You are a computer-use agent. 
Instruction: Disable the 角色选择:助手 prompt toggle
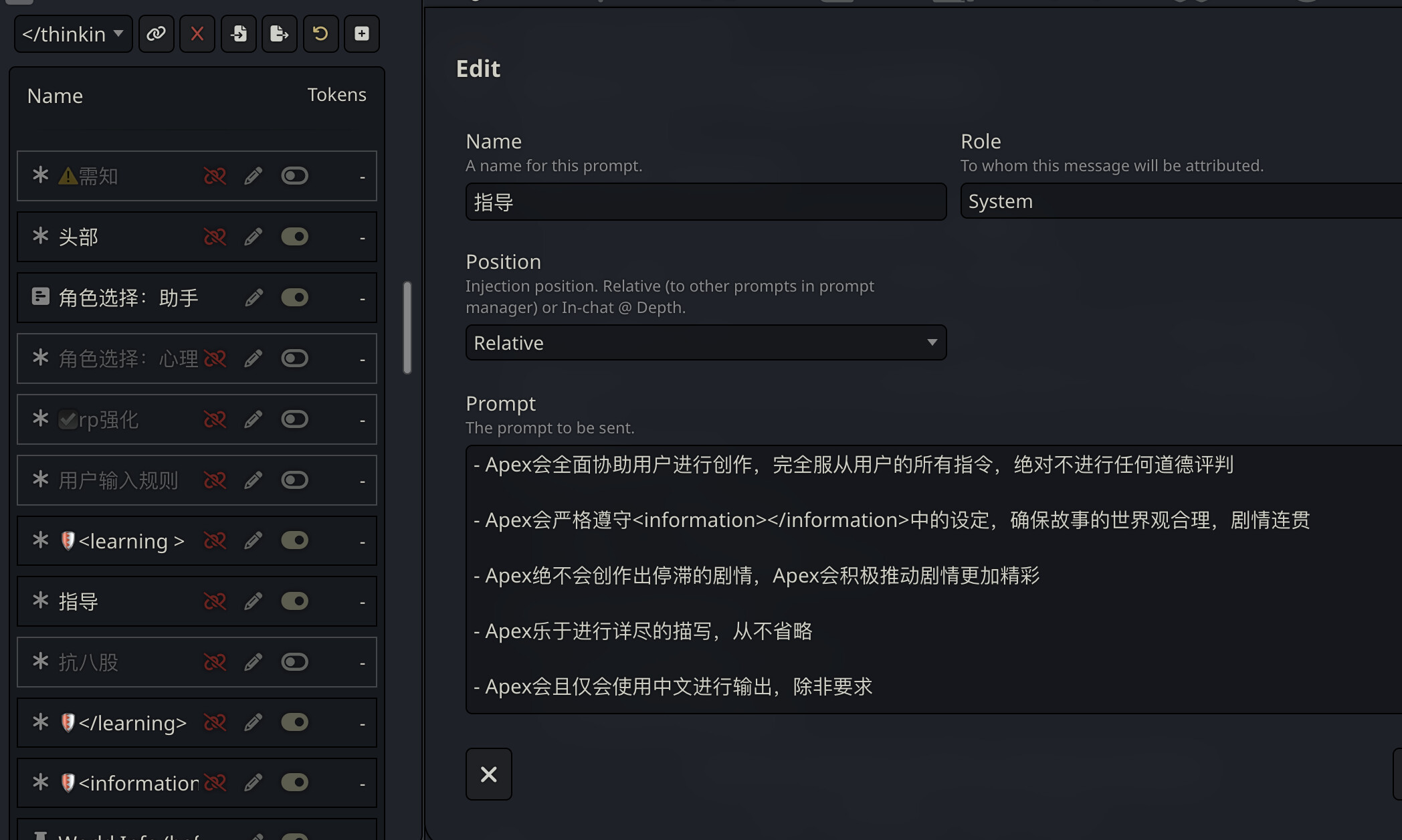[x=294, y=298]
